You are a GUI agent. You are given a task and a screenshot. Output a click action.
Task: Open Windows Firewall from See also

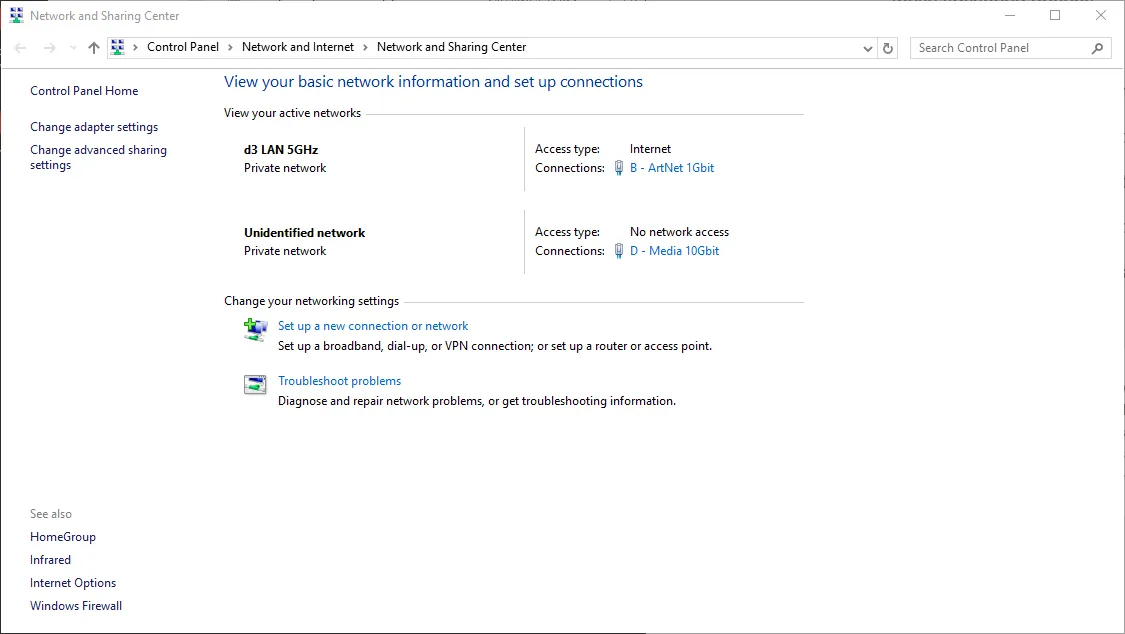coord(76,606)
